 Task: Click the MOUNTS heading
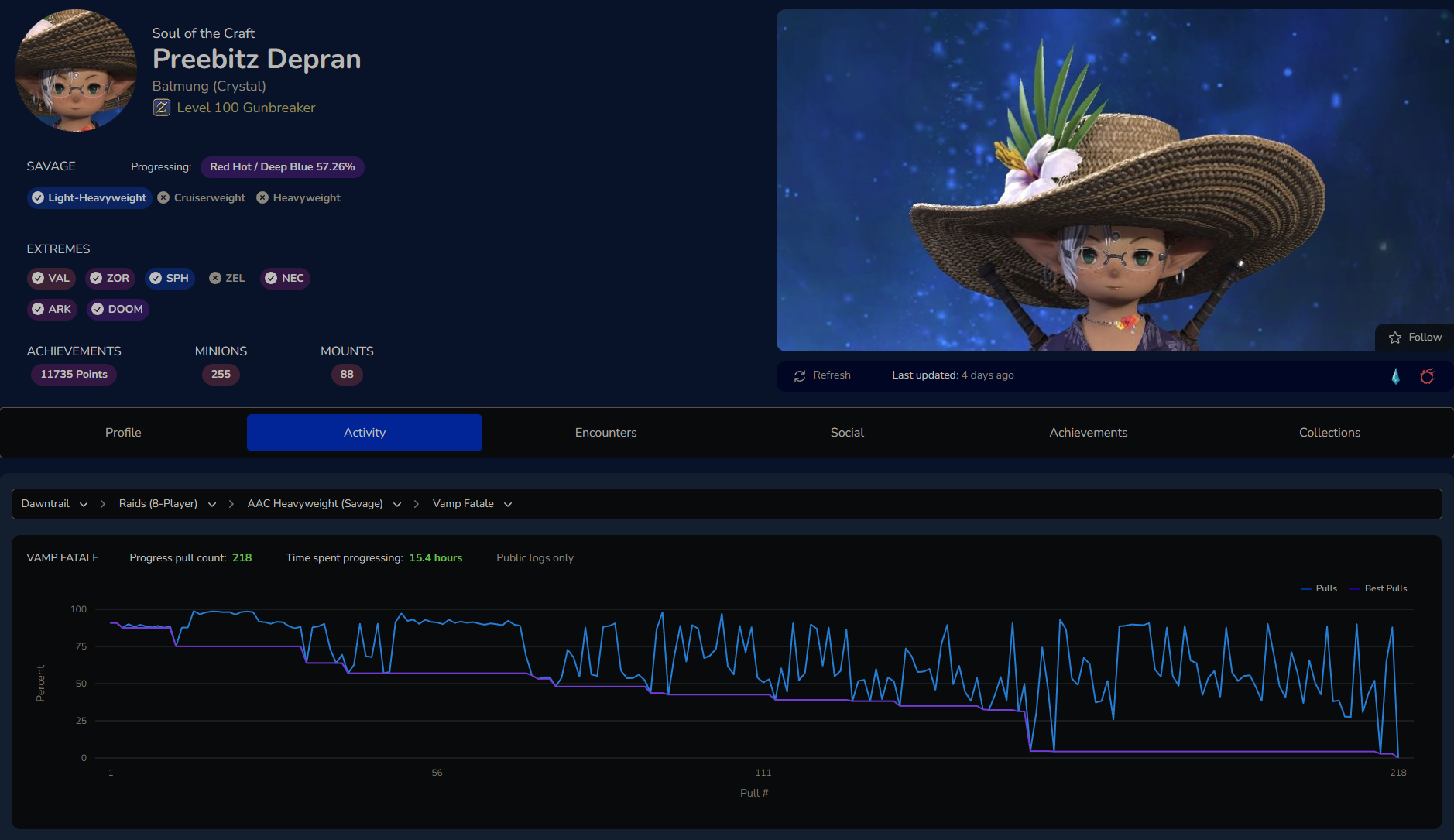347,351
